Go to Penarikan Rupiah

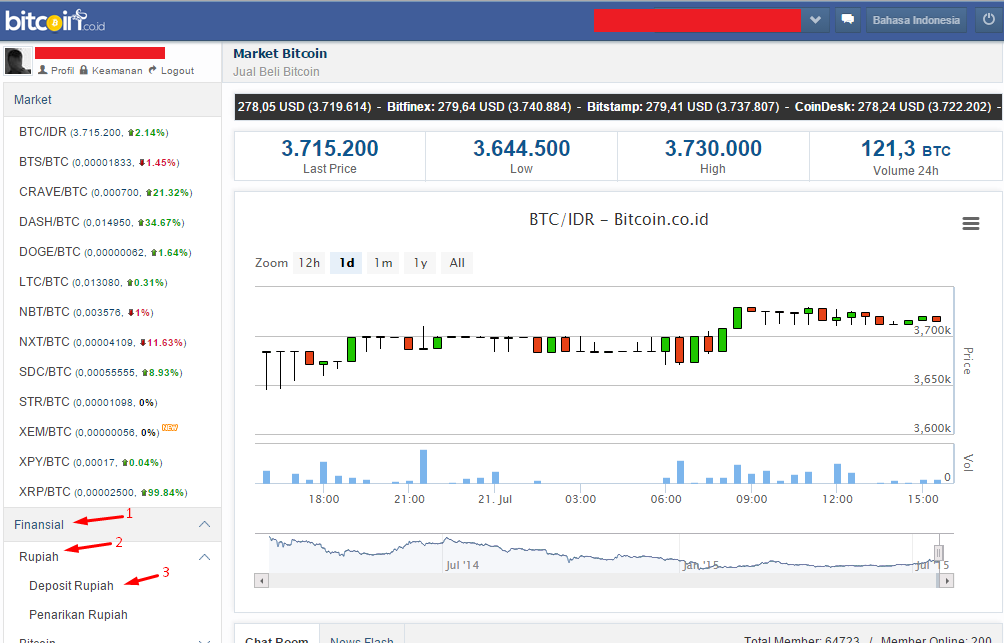pyautogui.click(x=80, y=614)
